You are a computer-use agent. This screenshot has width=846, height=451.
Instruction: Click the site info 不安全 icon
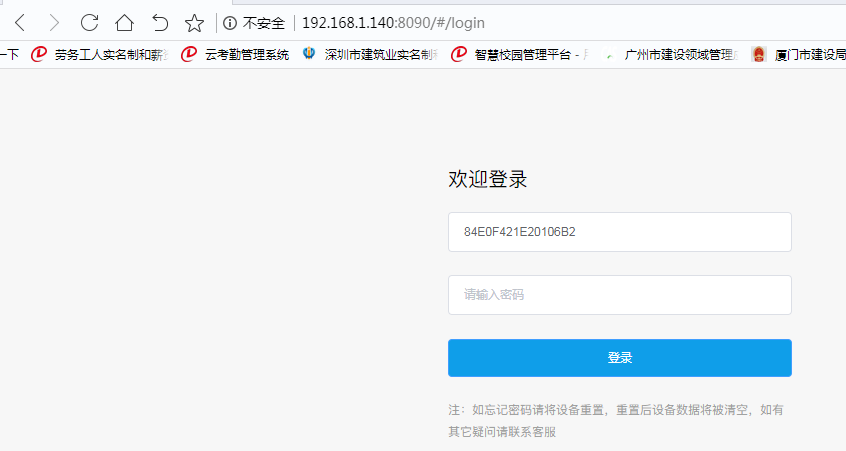coord(230,23)
